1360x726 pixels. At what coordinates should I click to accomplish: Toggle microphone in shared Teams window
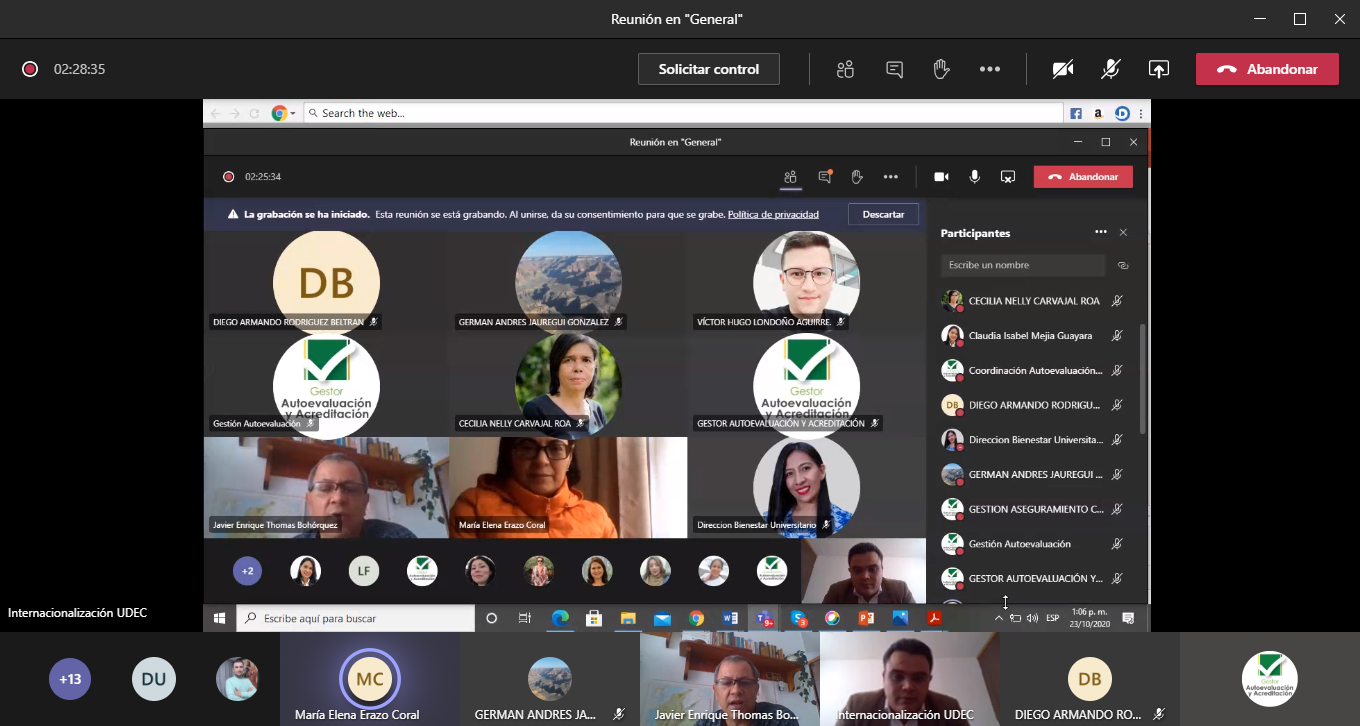[974, 177]
